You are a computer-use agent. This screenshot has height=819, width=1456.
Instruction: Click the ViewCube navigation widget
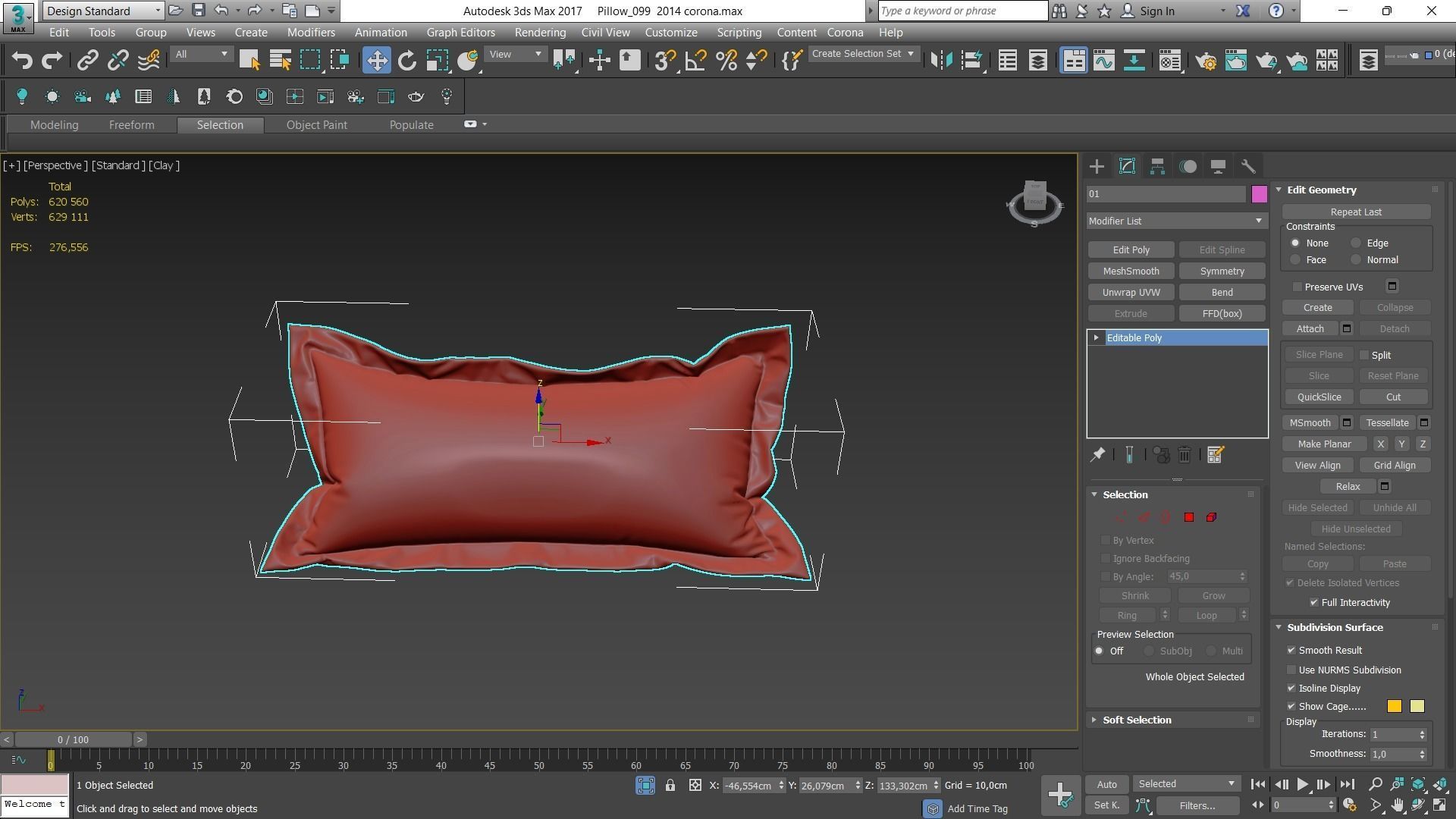pos(1035,202)
